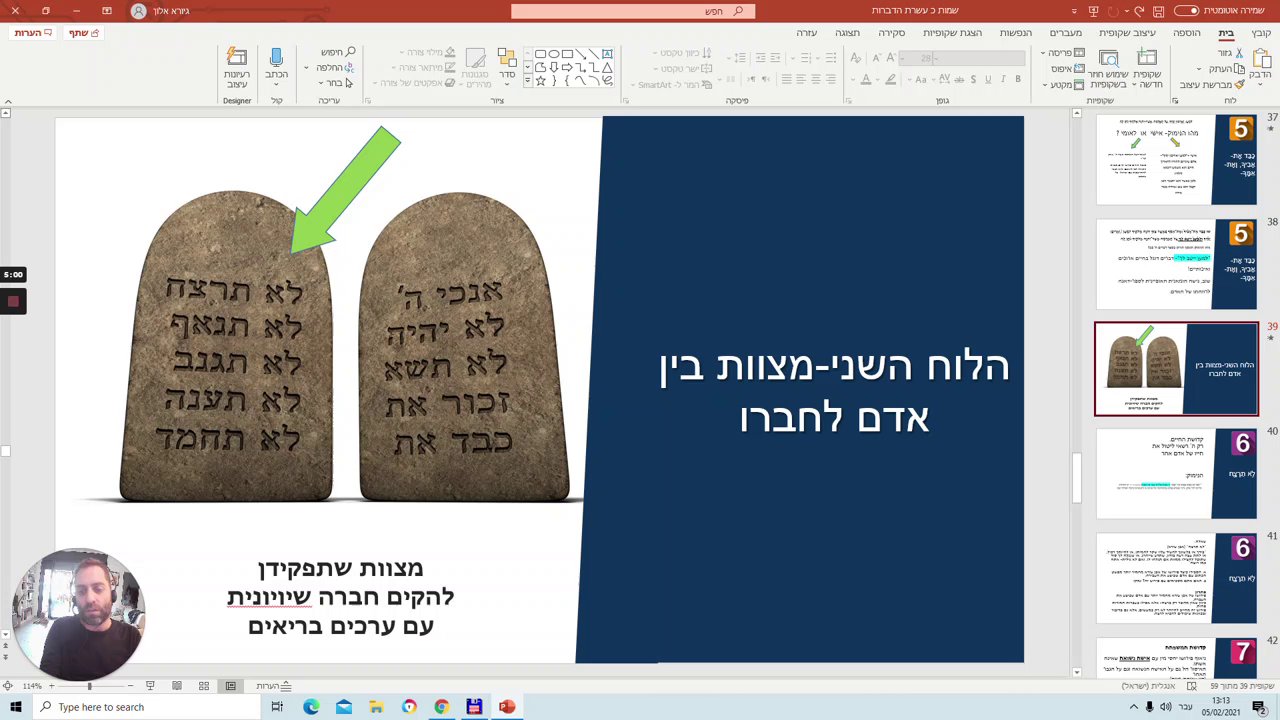Open the Design (עיצוב שקופית) tab
This screenshot has height=720, width=1280.
click(x=1128, y=33)
